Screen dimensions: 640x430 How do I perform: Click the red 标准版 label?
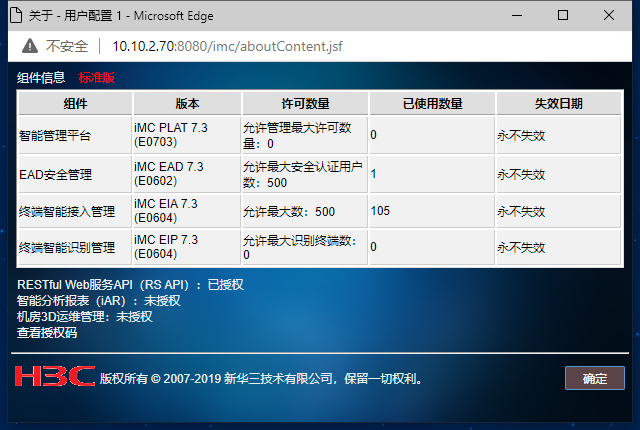click(x=97, y=78)
